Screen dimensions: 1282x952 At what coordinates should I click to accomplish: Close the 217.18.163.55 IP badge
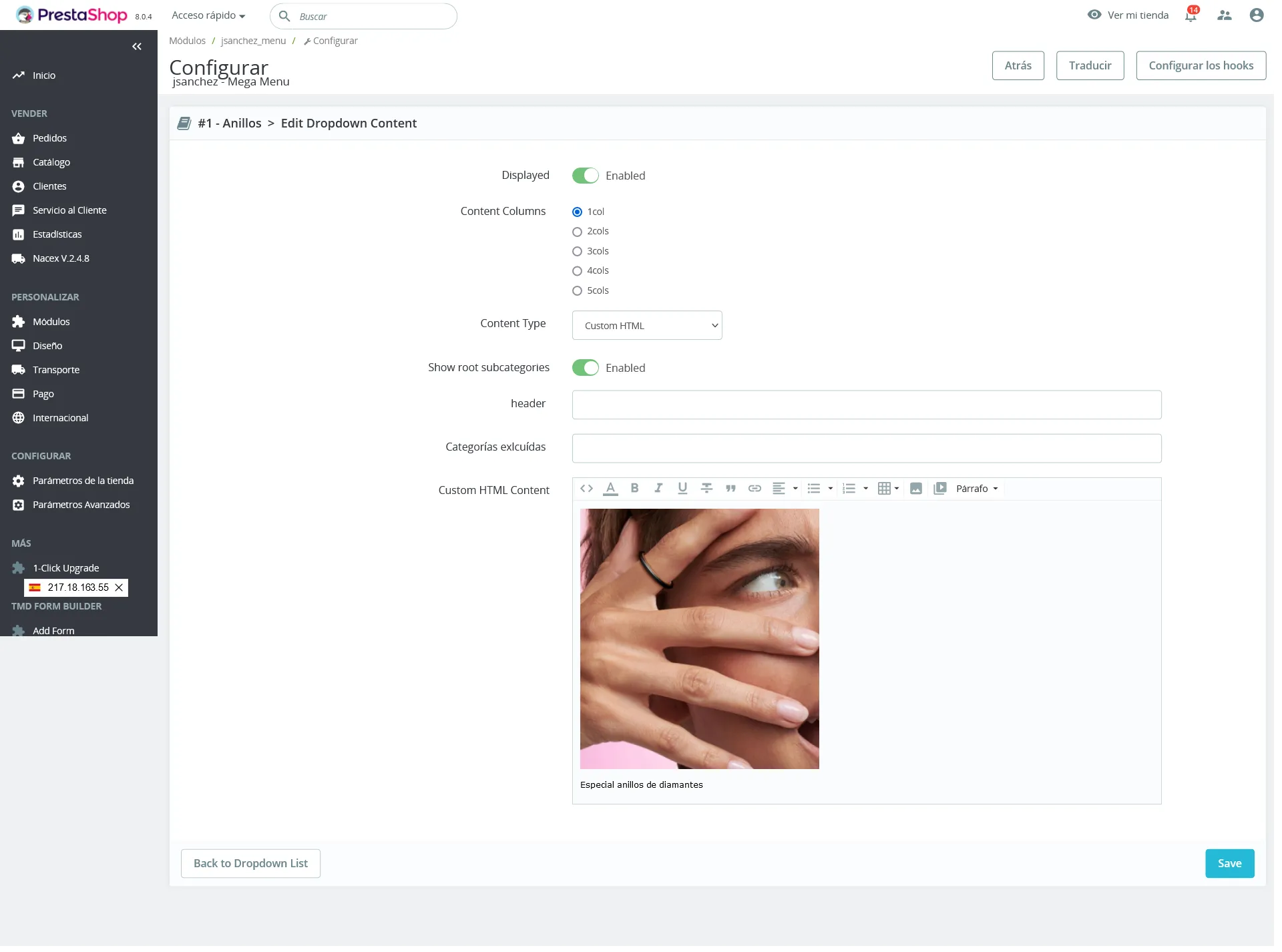pos(119,587)
